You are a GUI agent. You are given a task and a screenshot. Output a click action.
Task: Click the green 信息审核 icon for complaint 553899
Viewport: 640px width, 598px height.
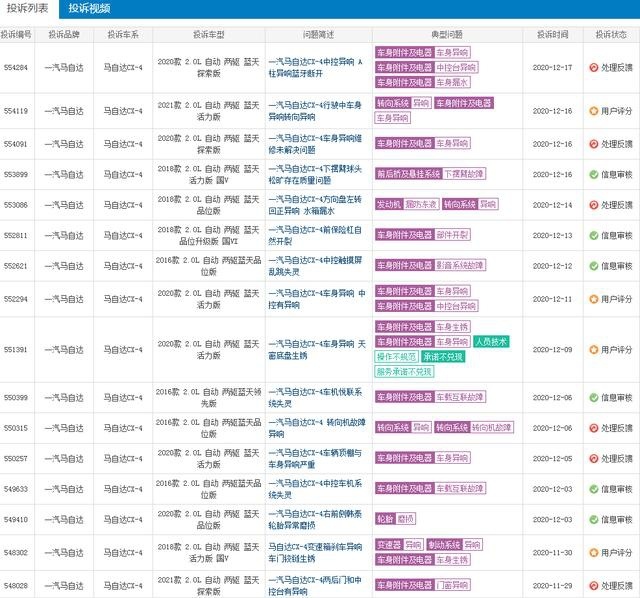point(593,174)
